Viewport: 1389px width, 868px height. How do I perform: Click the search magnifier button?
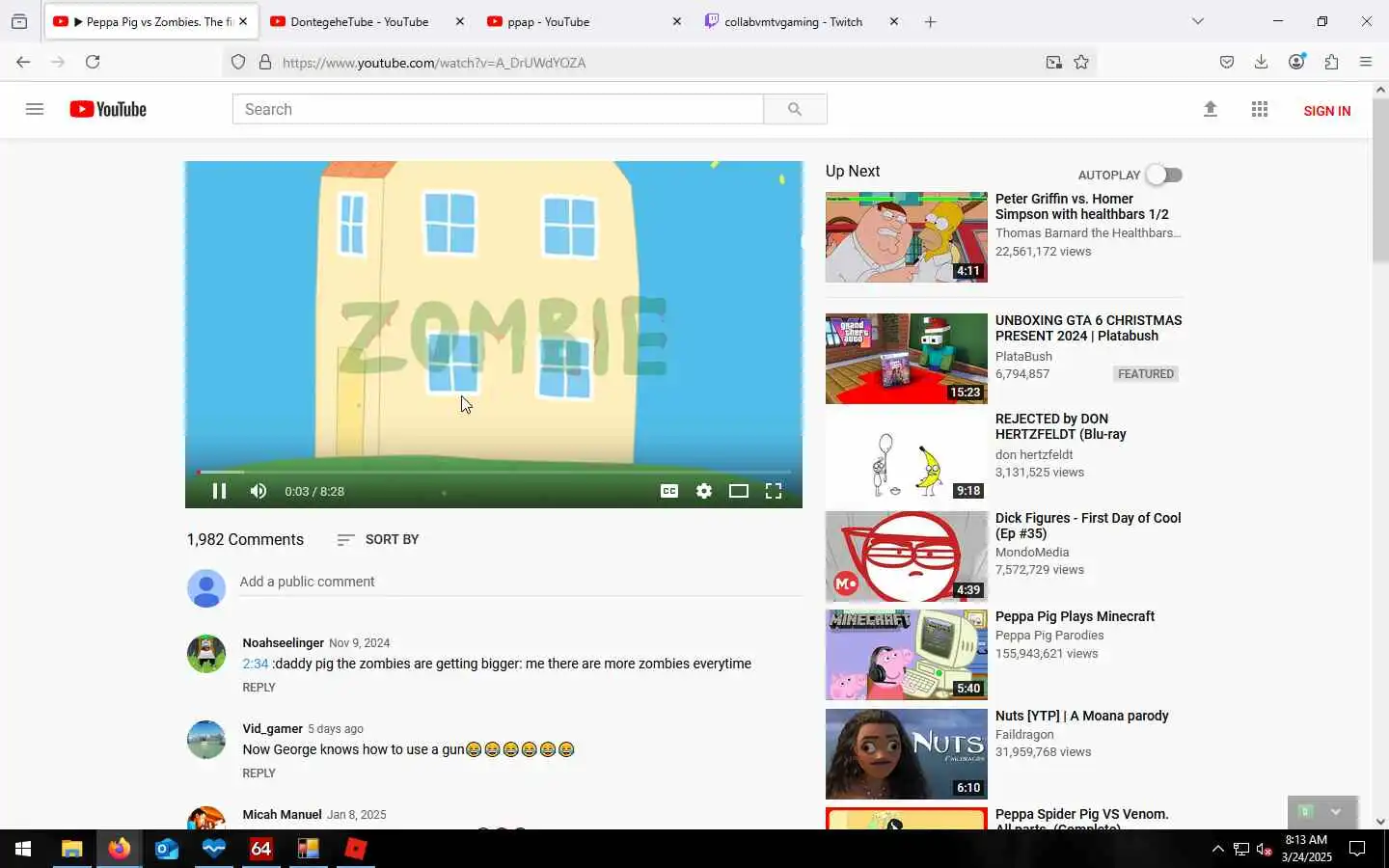tap(795, 109)
